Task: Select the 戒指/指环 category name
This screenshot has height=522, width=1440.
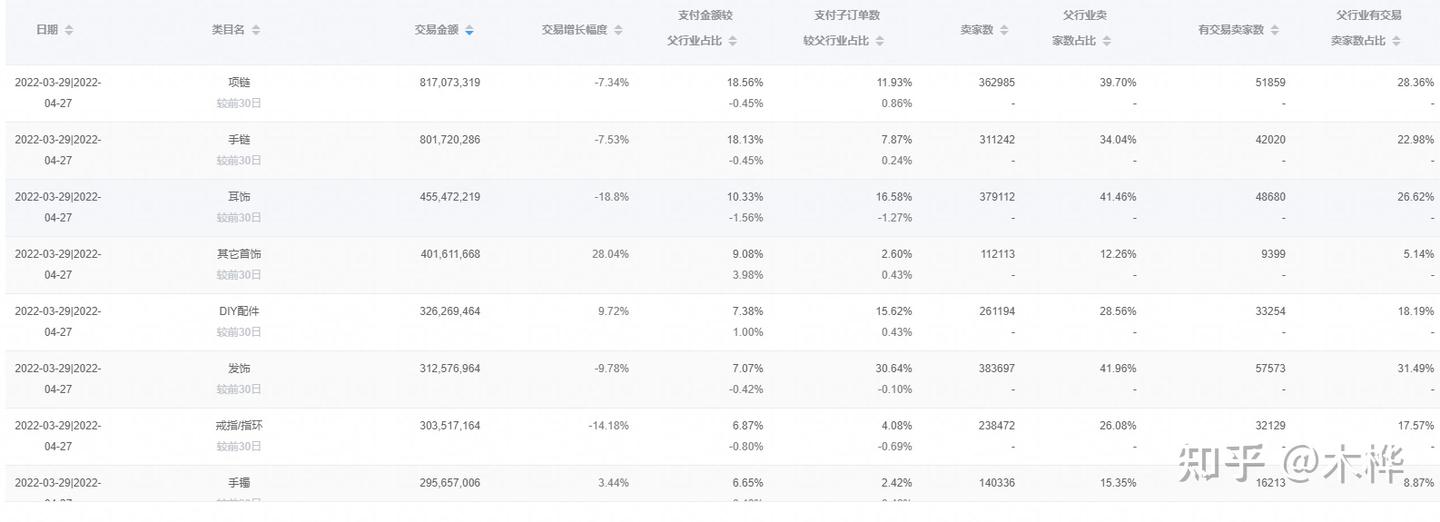Action: click(239, 426)
